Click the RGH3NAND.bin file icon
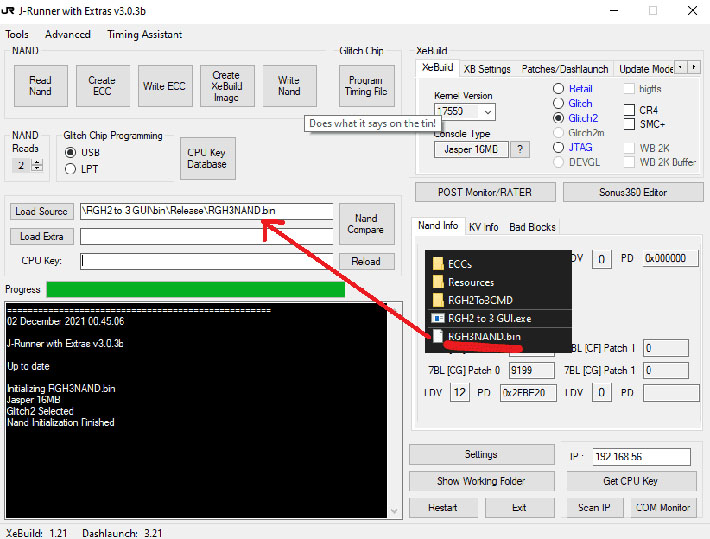Screen dimensions: 710x539 [438, 336]
